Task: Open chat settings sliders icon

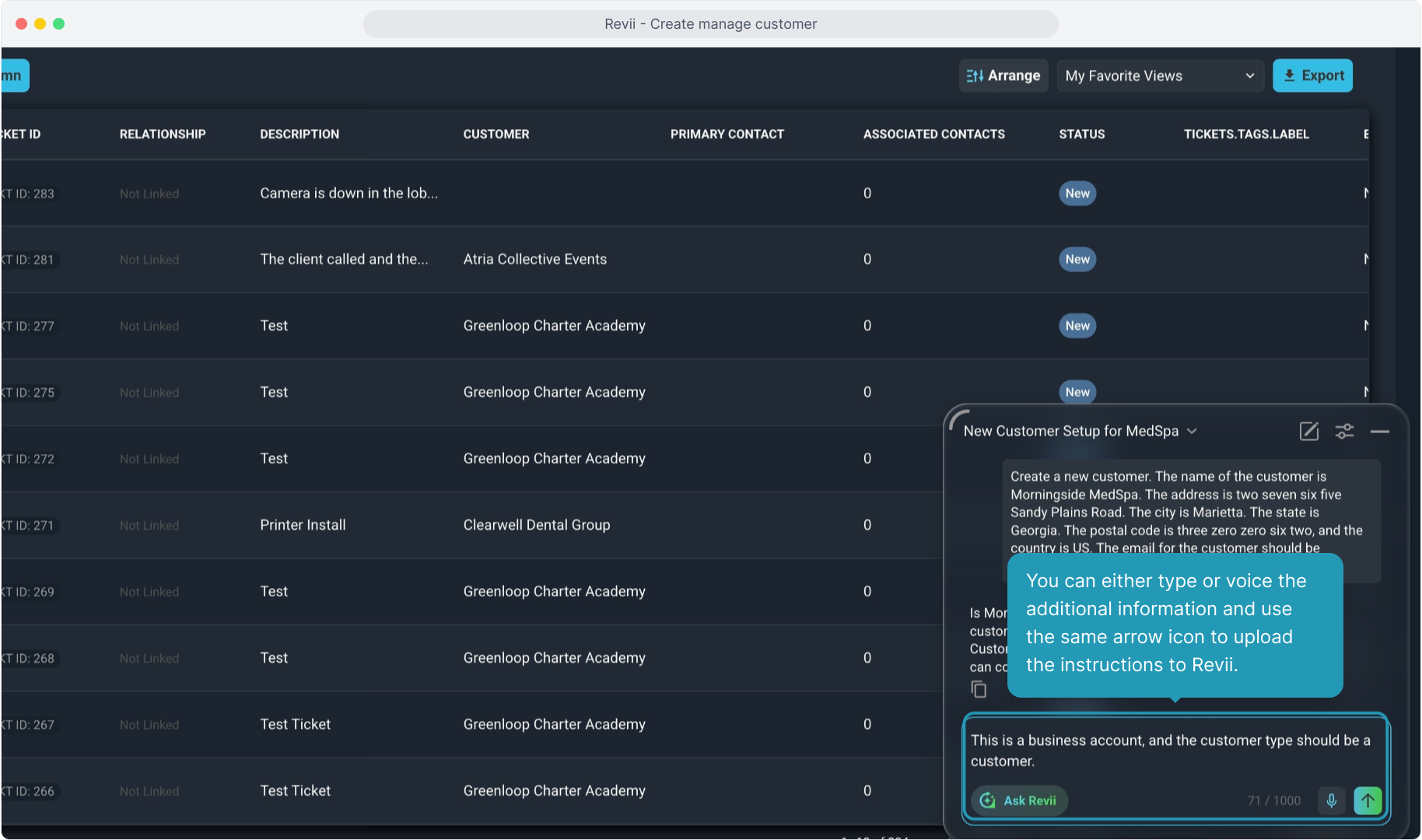Action: pyautogui.click(x=1344, y=431)
